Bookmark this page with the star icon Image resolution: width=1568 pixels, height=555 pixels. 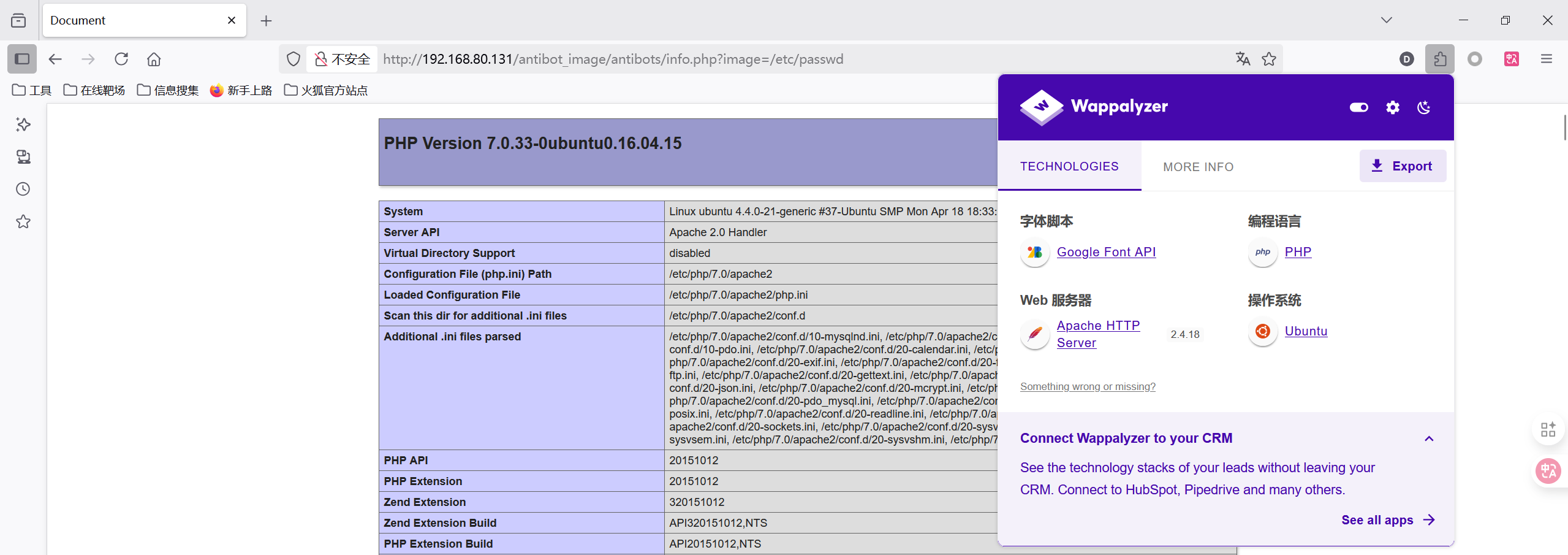pyautogui.click(x=1269, y=59)
